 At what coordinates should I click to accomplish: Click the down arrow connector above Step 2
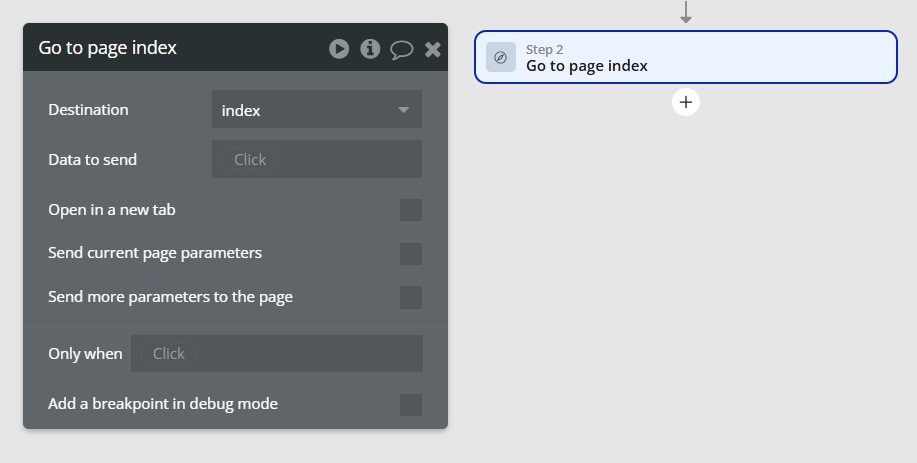[686, 12]
